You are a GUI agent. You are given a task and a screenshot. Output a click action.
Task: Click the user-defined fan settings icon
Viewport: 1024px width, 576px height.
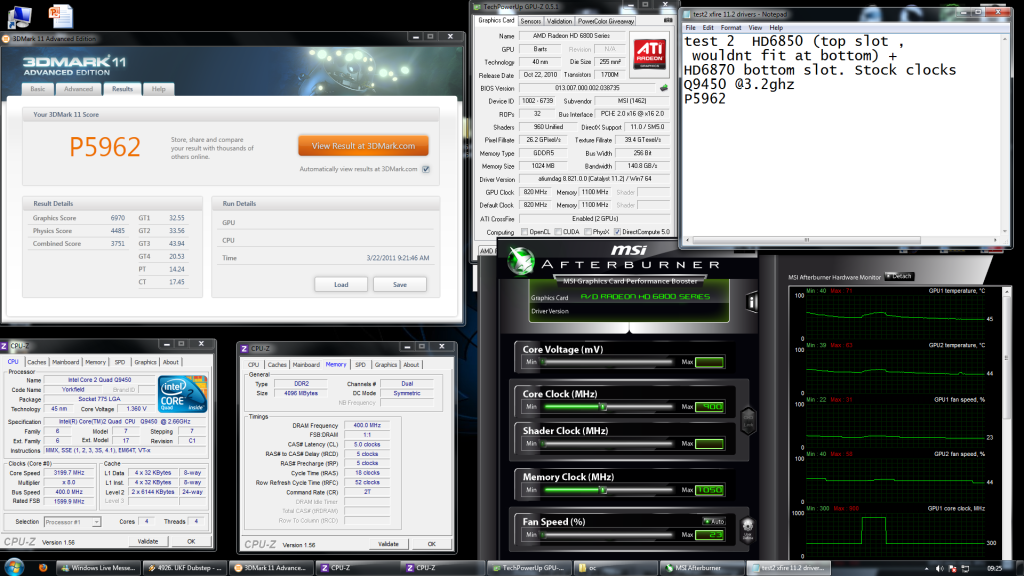coord(747,528)
